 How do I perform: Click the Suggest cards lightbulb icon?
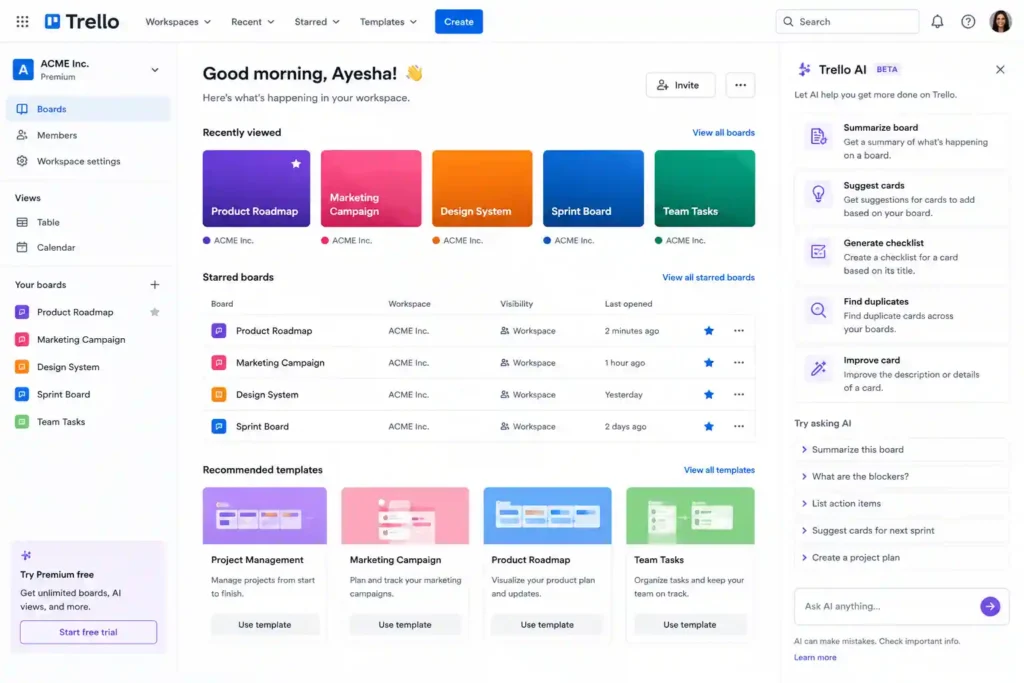pos(818,193)
